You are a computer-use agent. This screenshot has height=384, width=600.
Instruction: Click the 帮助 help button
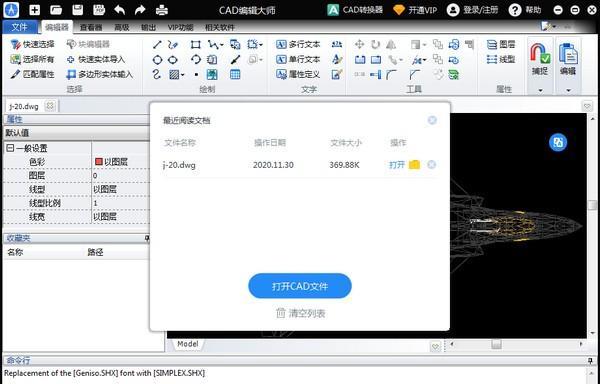click(525, 10)
